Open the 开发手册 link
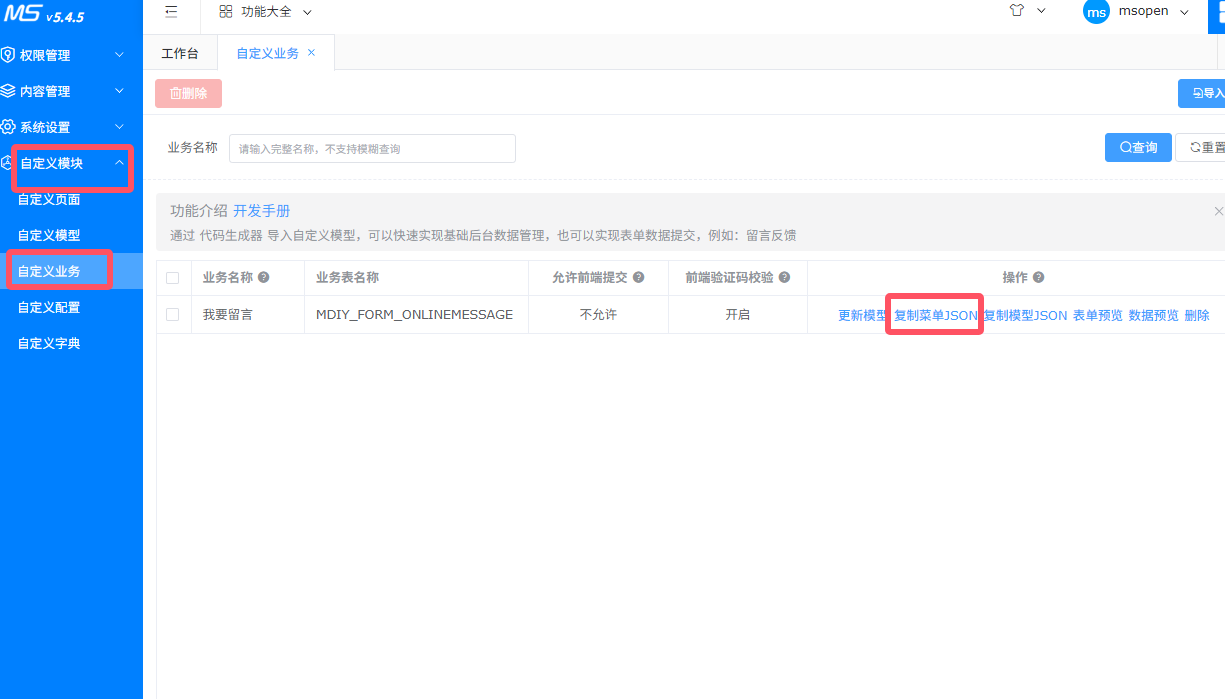Viewport: 1225px width, 699px height. pyautogui.click(x=262, y=211)
